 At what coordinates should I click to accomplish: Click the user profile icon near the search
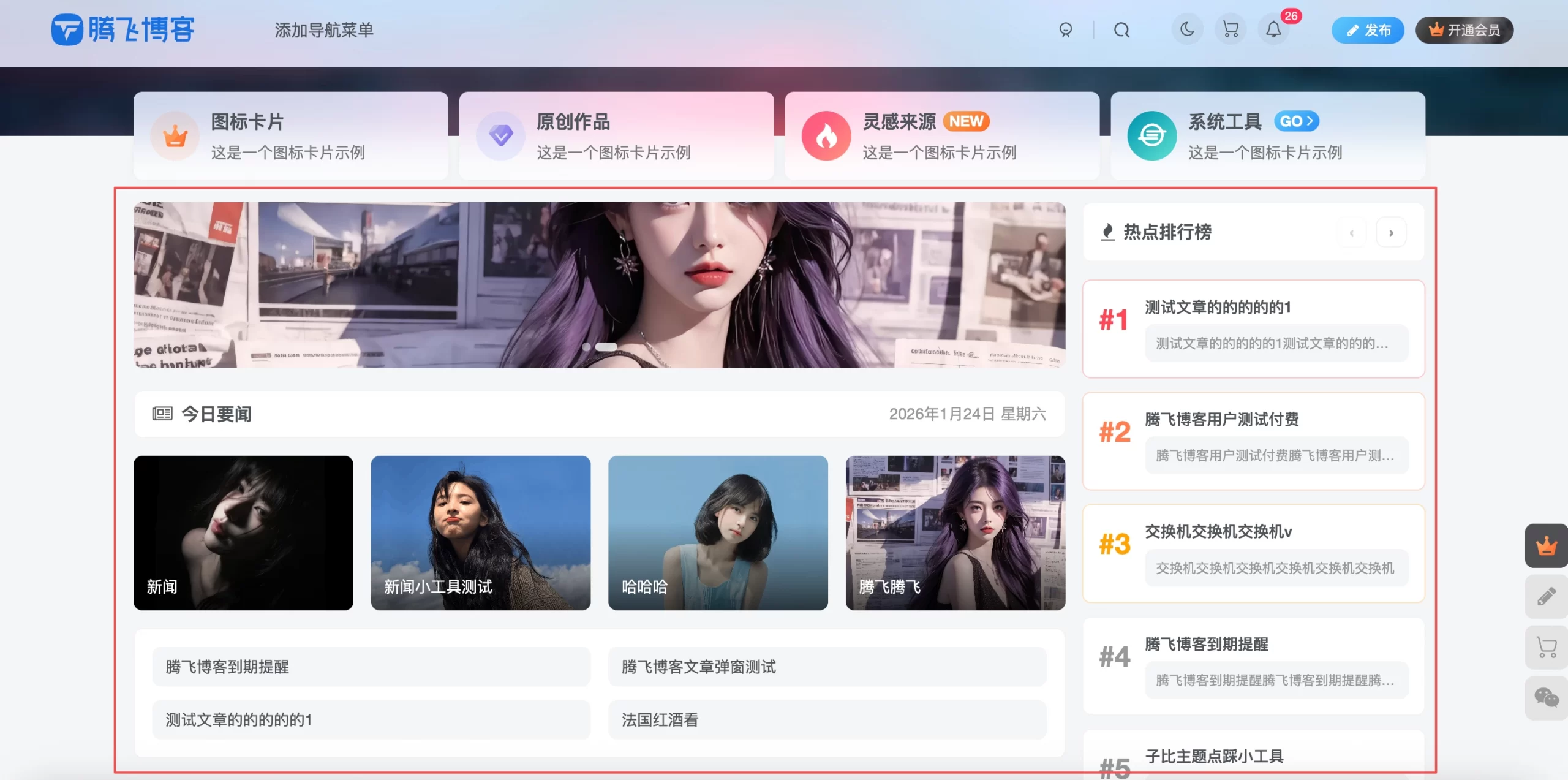1066,29
